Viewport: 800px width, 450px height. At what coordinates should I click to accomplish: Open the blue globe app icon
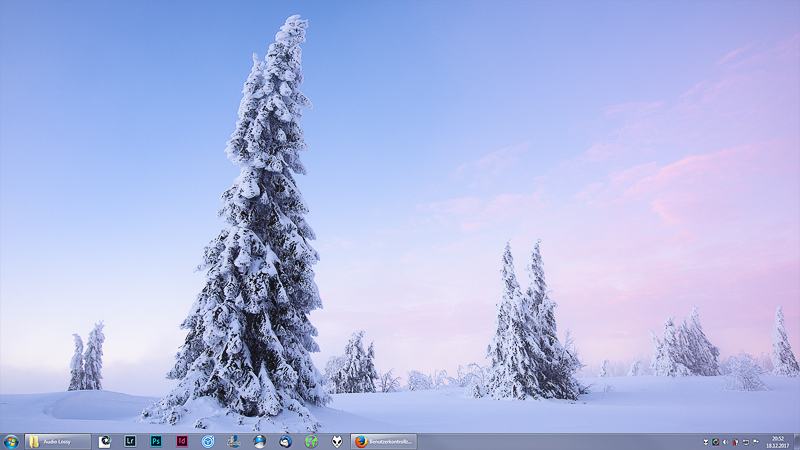pos(260,441)
